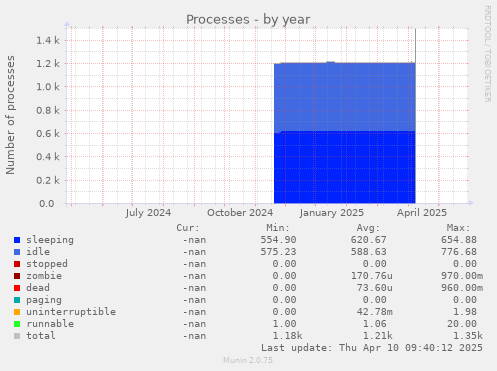Click dead average value 73.60u

[x=375, y=288]
